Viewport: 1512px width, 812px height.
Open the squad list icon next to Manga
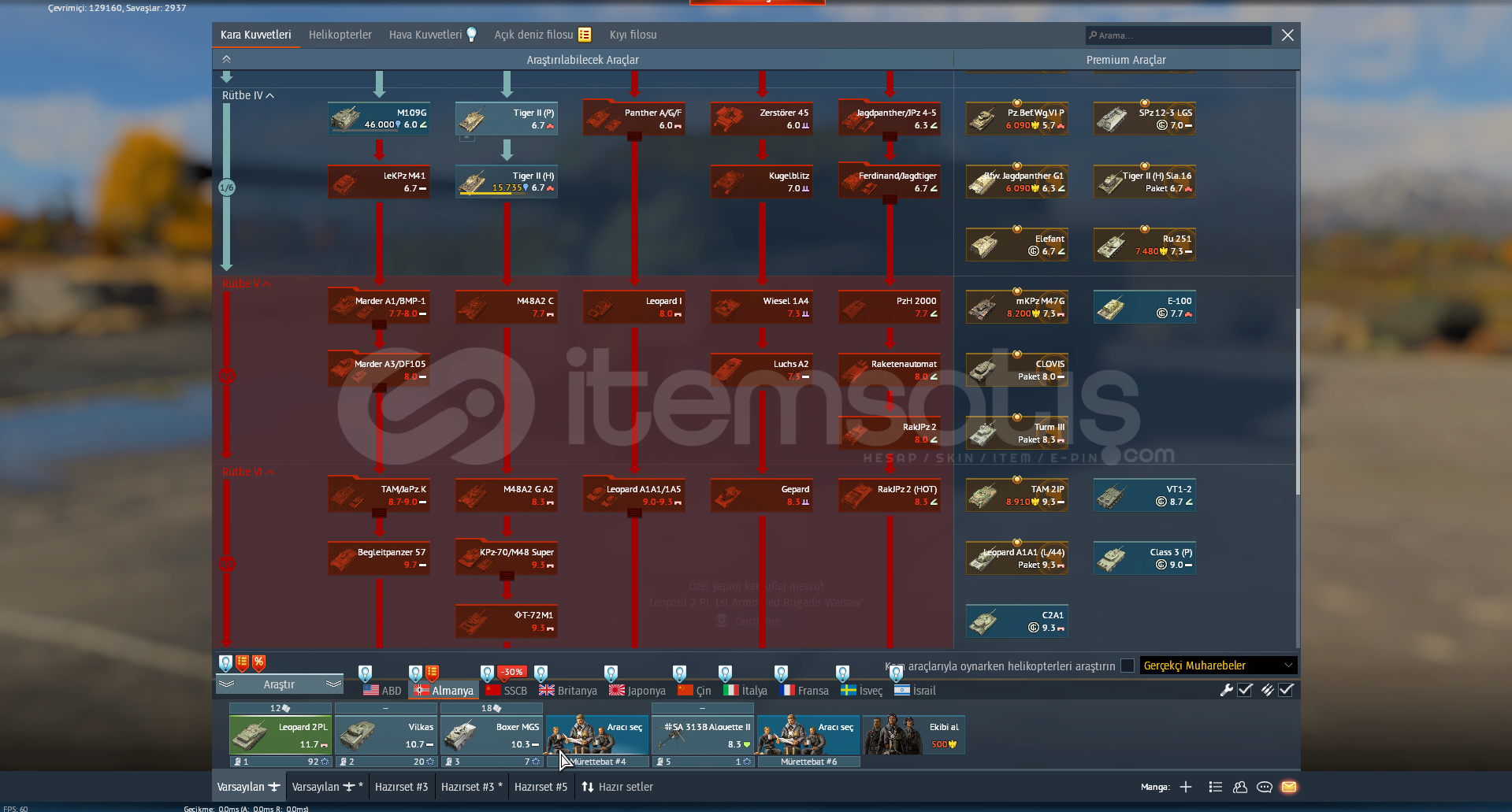tap(1216, 787)
